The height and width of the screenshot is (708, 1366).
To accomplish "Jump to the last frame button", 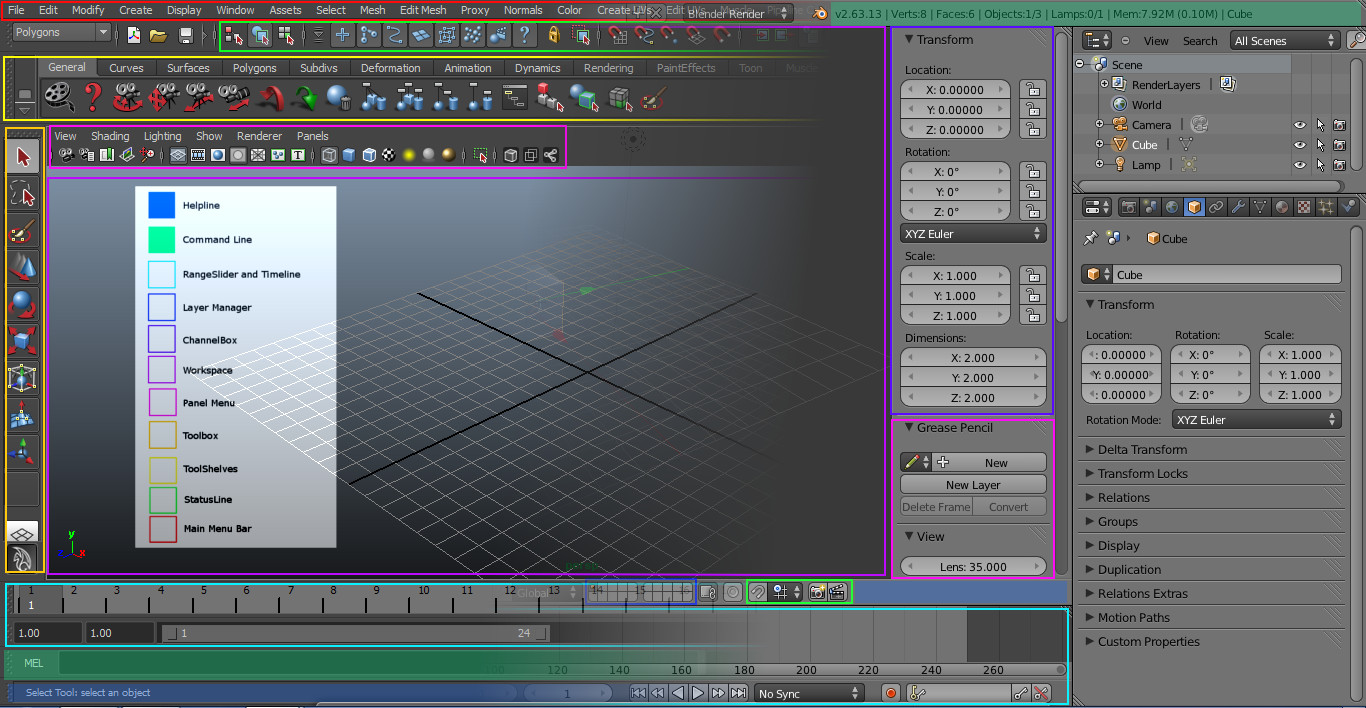I will [x=738, y=693].
